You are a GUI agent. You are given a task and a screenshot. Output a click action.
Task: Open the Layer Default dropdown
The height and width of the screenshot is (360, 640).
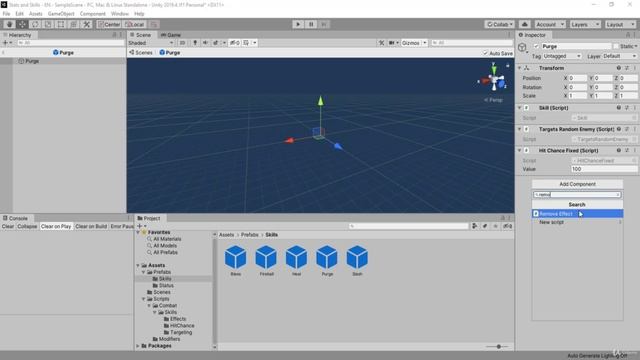[620, 56]
